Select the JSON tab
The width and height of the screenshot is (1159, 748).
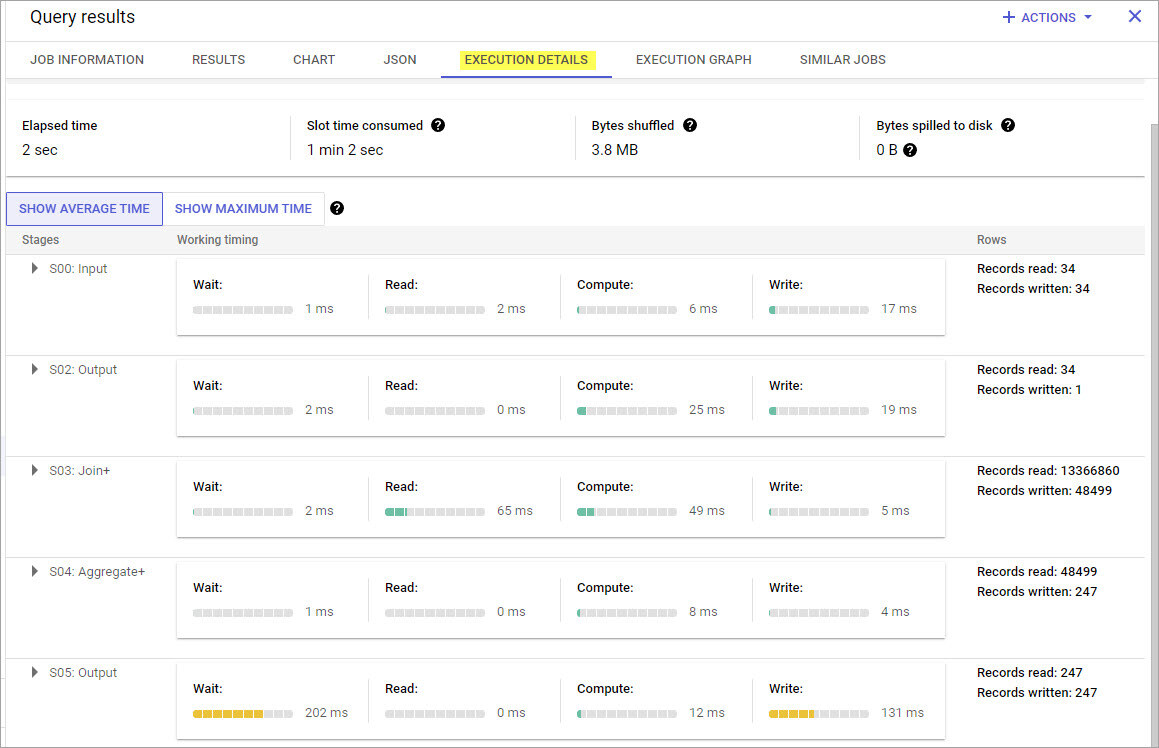(x=400, y=59)
